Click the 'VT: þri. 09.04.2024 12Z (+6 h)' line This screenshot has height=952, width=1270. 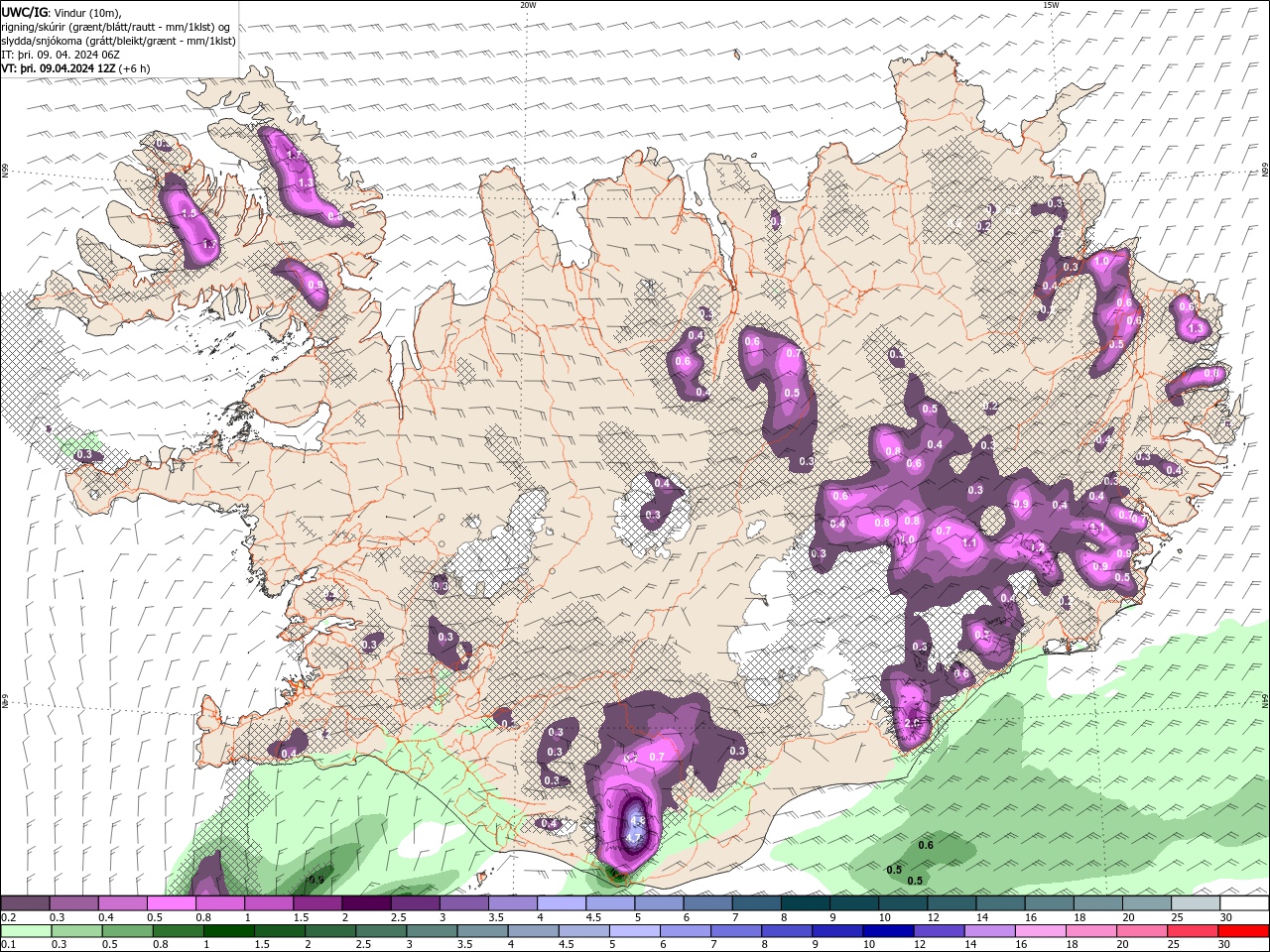coord(76,68)
